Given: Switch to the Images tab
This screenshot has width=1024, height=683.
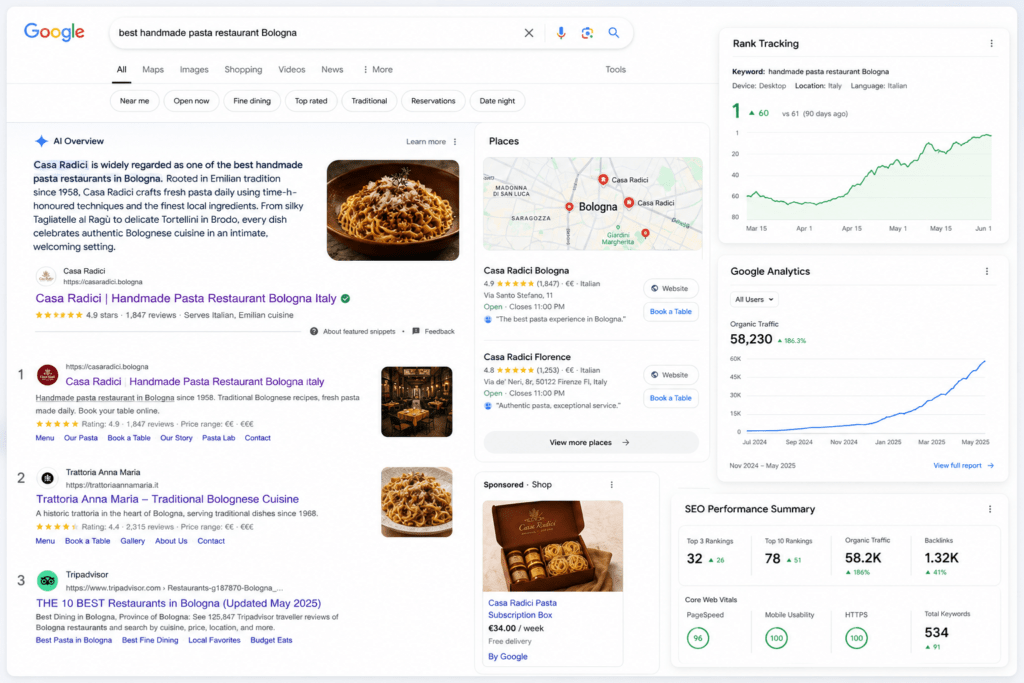Looking at the screenshot, I should click(194, 70).
